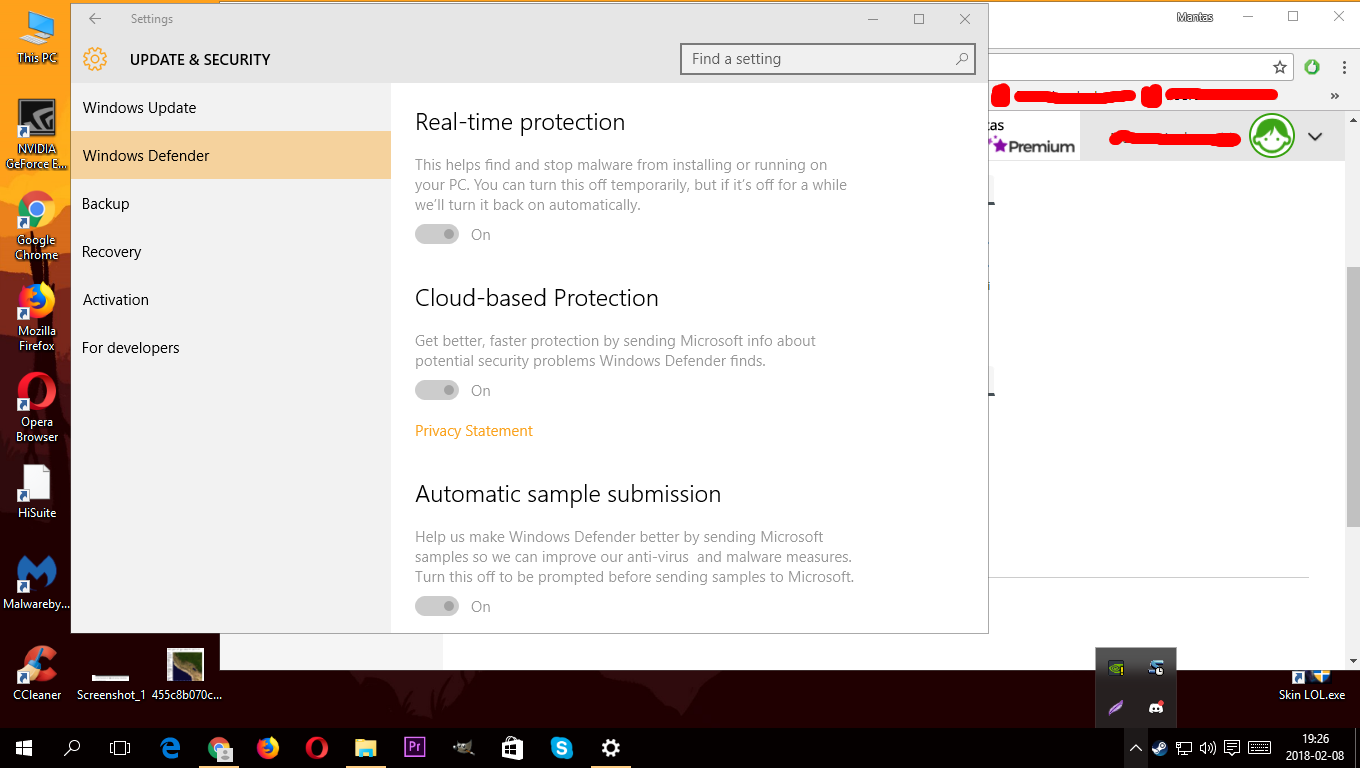Screen dimensions: 1360x768
Task: Expand the account dropdown beside green avatar
Action: pyautogui.click(x=1315, y=137)
